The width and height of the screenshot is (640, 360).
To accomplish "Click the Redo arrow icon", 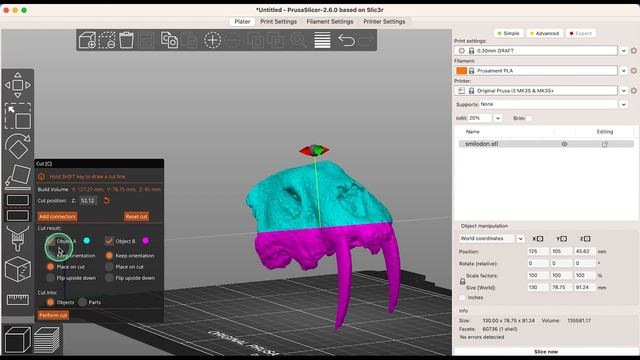I will point(366,40).
